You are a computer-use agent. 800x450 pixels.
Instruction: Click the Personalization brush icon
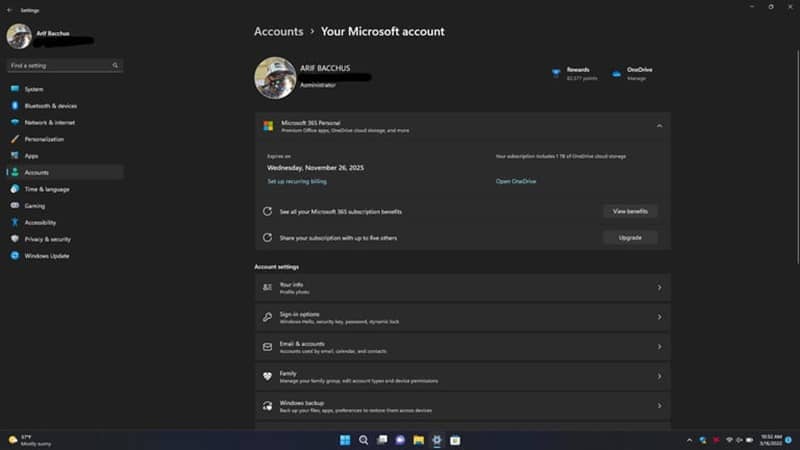[x=15, y=139]
